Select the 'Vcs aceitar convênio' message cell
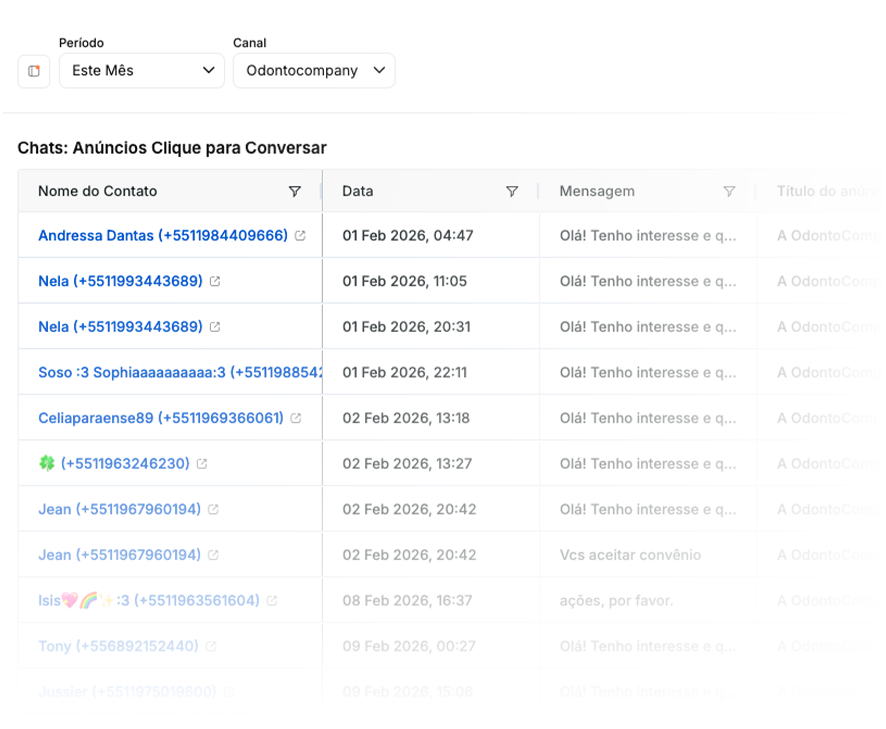Image resolution: width=886 pixels, height=729 pixels. [x=630, y=555]
